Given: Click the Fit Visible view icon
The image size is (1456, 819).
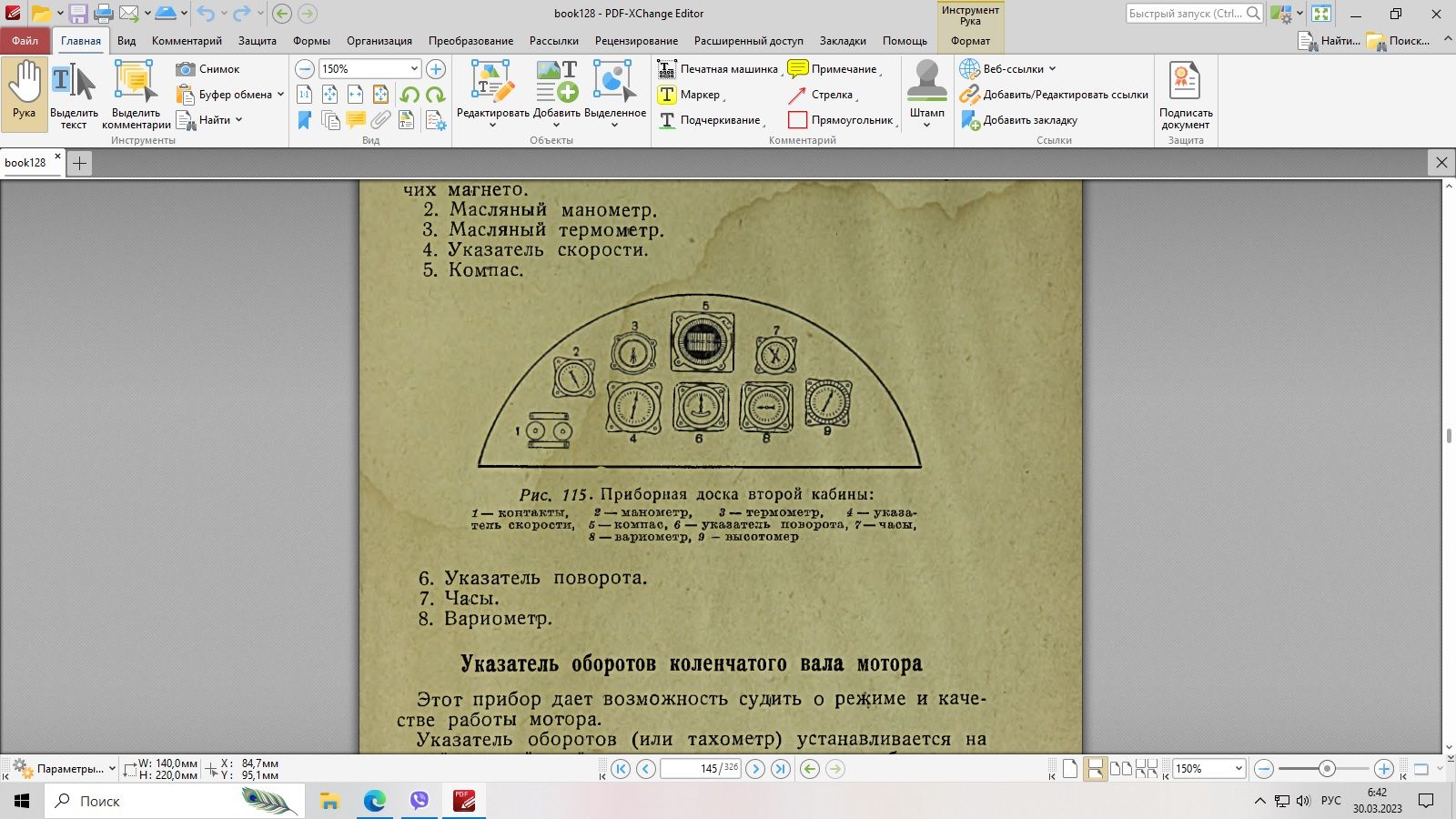Looking at the screenshot, I should (381, 95).
